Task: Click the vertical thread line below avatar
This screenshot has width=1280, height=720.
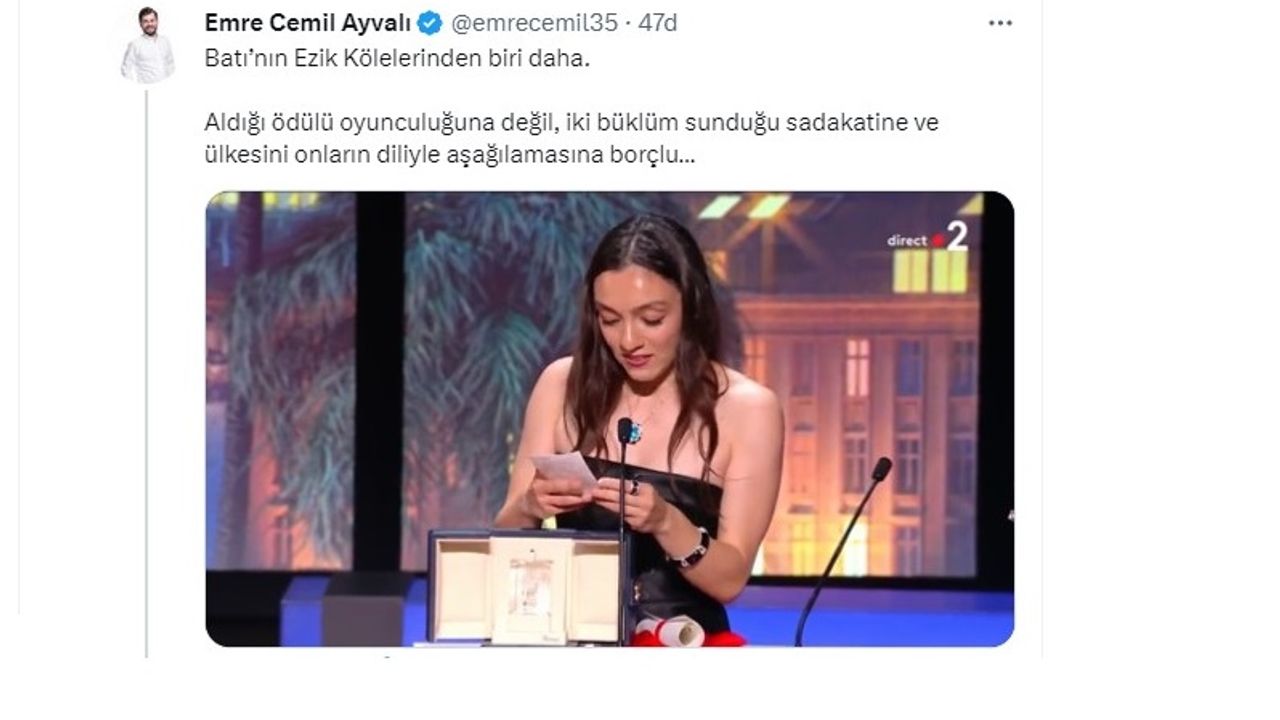Action: coord(147,372)
